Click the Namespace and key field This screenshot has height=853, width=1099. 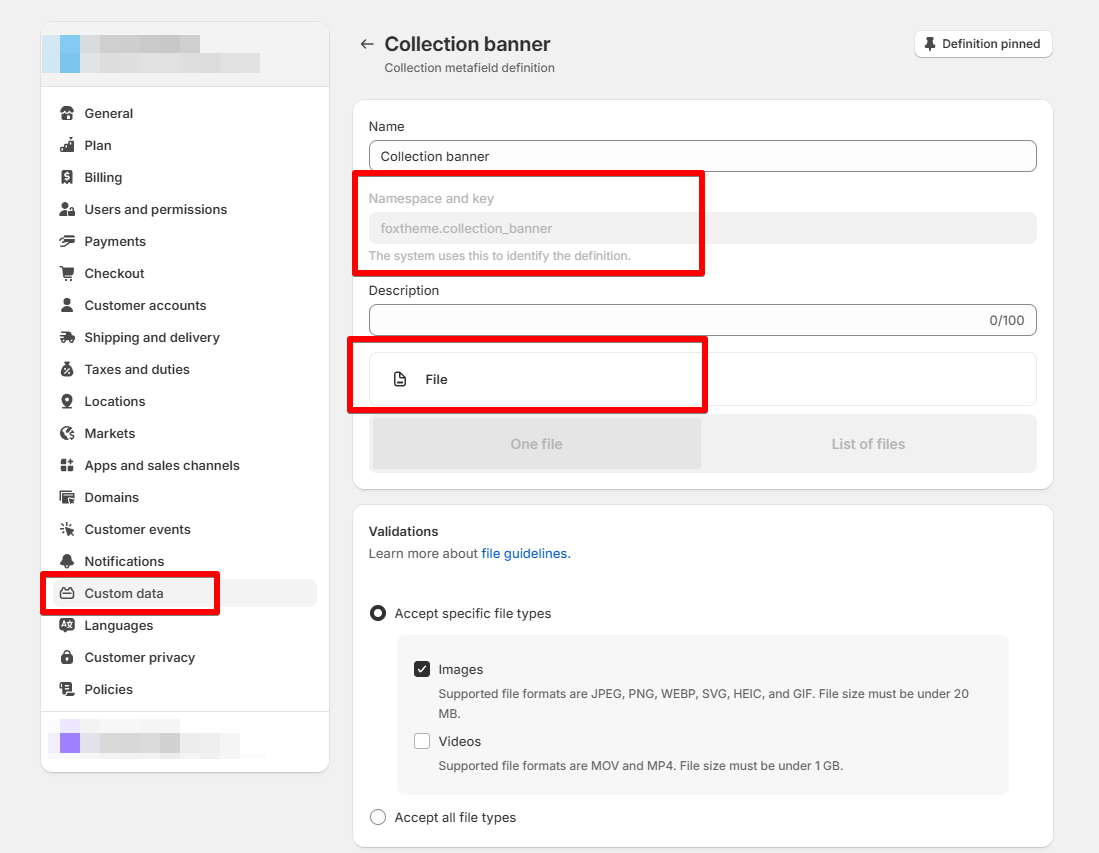702,228
